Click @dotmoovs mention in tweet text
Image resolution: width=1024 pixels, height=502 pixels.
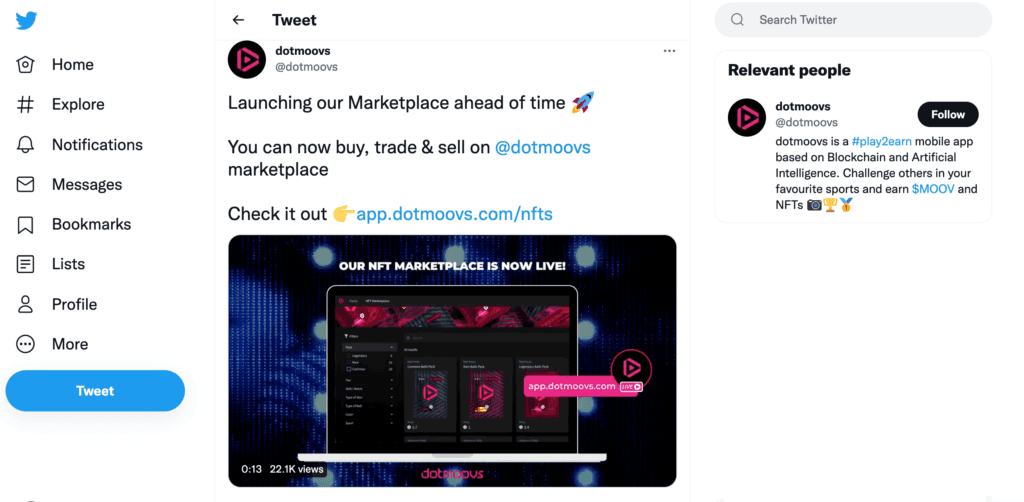click(542, 148)
